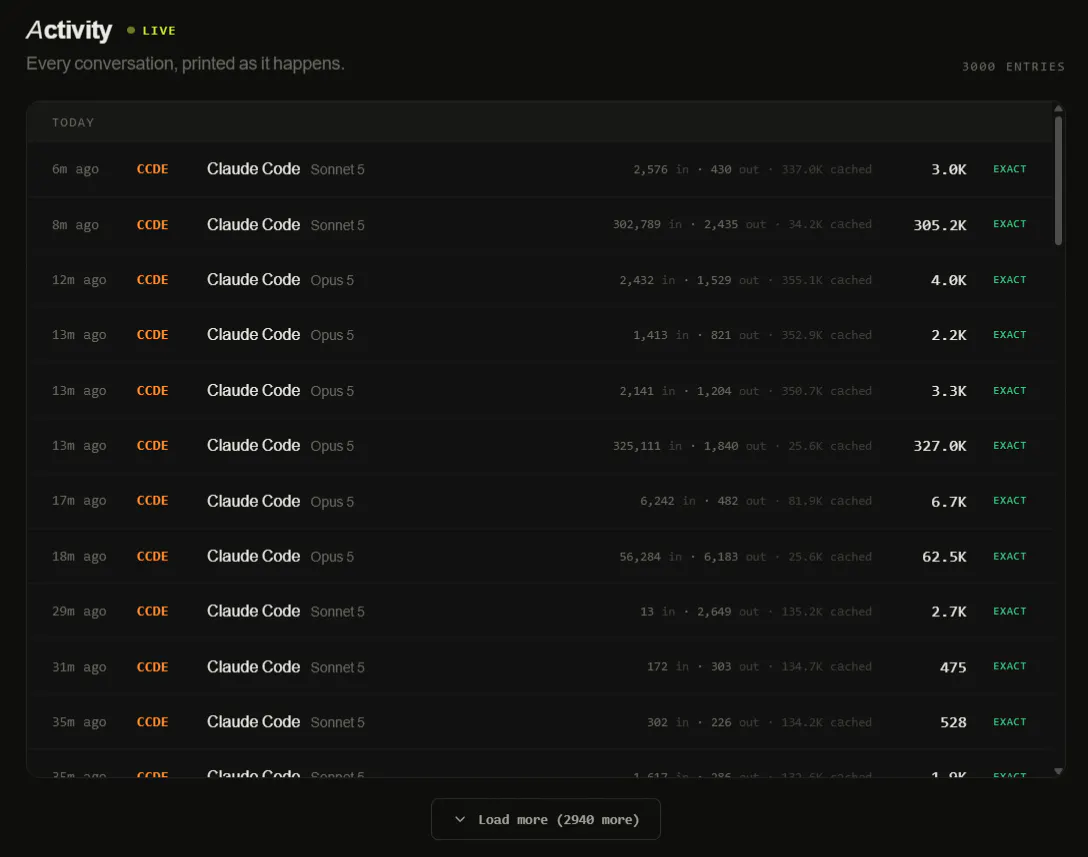
Task: Click the EXACT badge on the 6m ago row
Action: (1009, 169)
